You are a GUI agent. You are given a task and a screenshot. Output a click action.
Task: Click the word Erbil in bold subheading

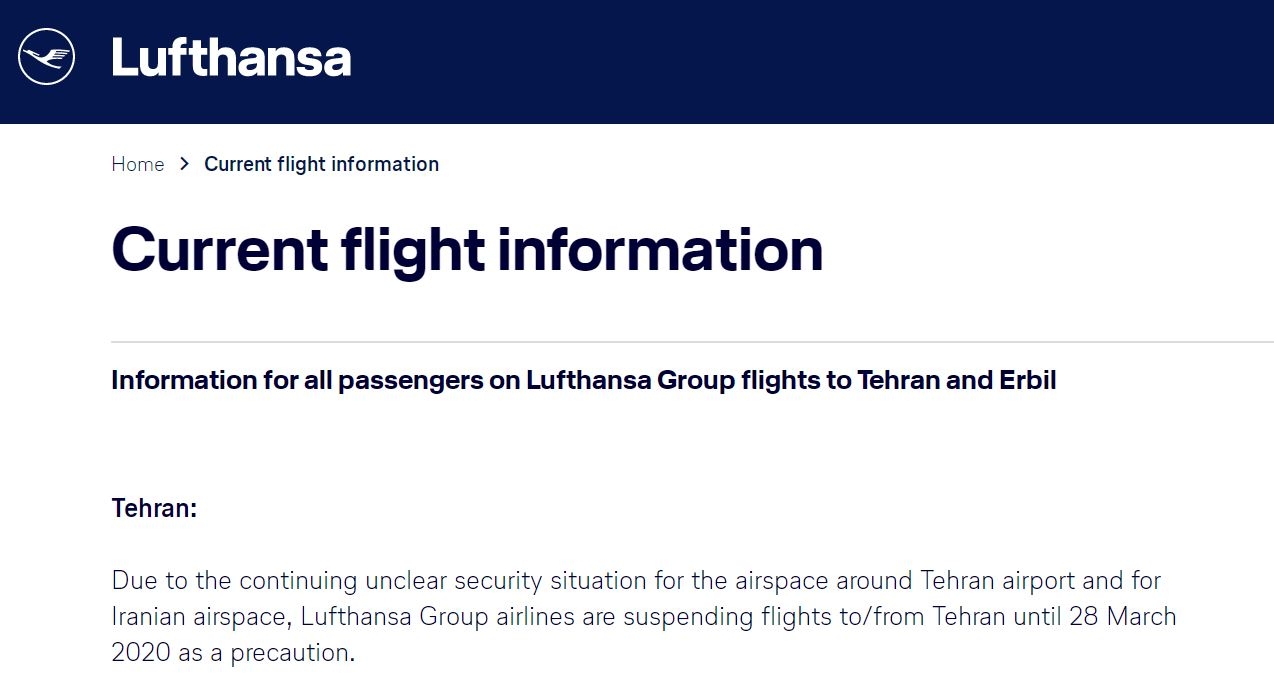click(1027, 381)
